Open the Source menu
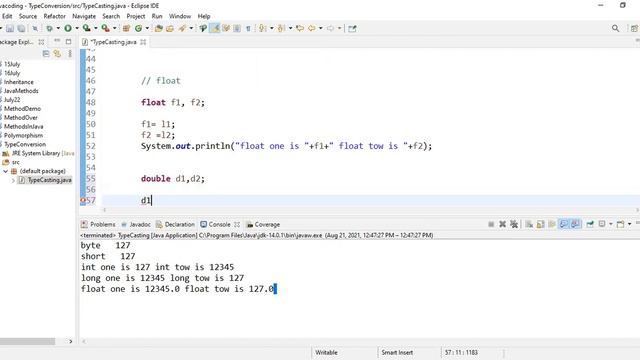640x360 pixels. coord(28,16)
